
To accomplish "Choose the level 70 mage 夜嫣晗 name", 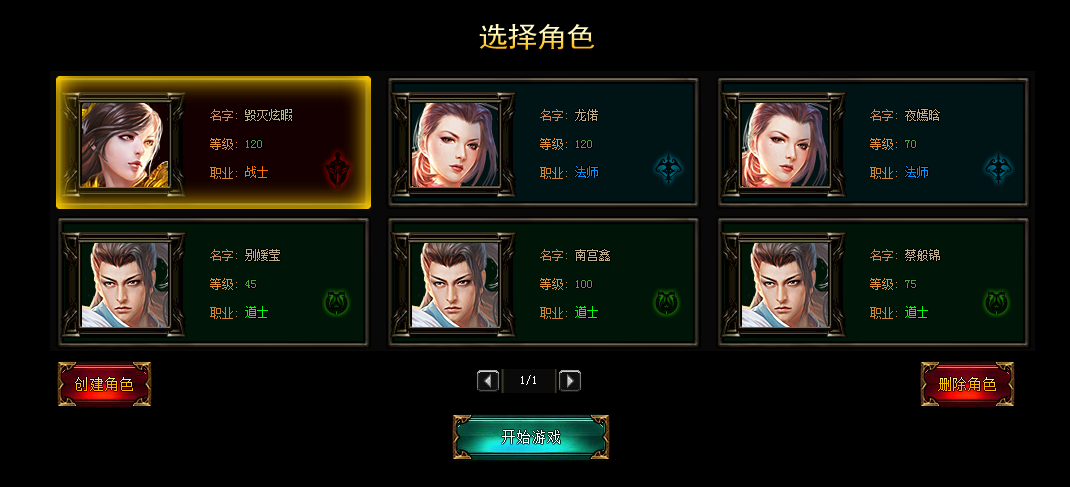I will [x=923, y=116].
